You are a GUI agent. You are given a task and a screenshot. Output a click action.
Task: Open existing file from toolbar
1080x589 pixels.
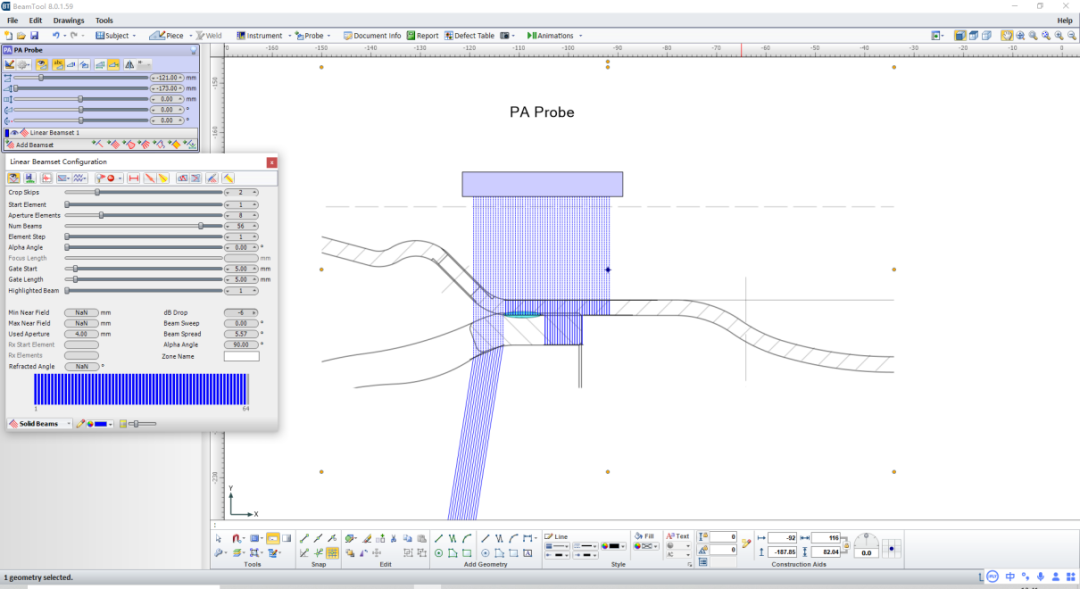(21, 35)
